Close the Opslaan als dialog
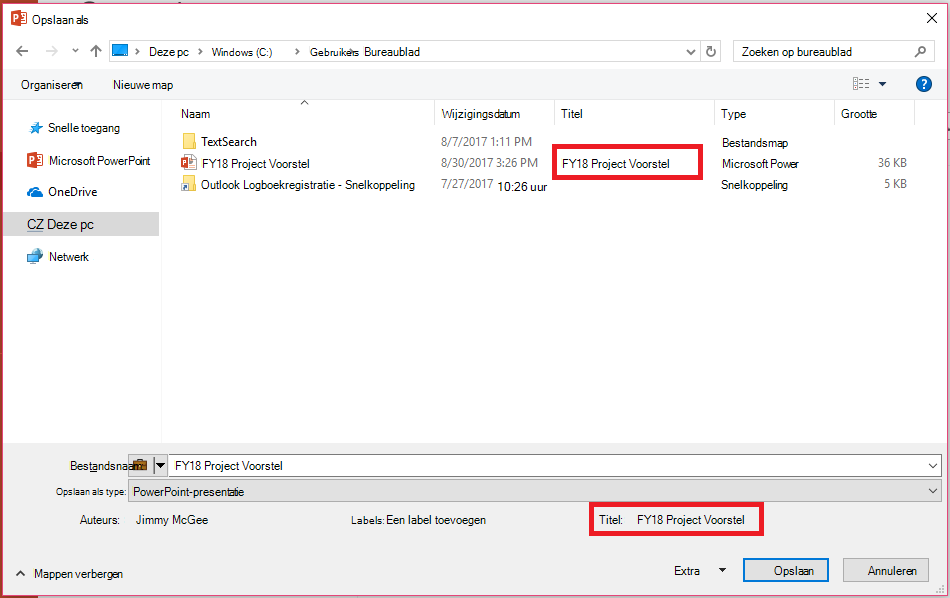This screenshot has width=950, height=598. [x=932, y=19]
